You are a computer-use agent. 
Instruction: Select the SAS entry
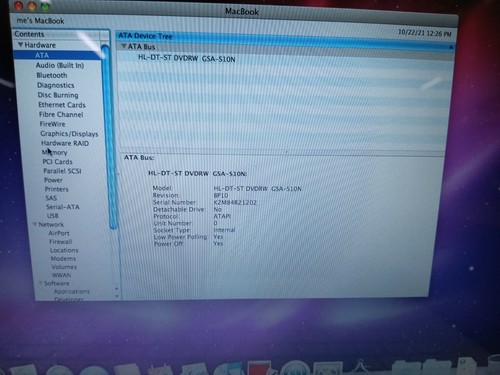click(51, 198)
